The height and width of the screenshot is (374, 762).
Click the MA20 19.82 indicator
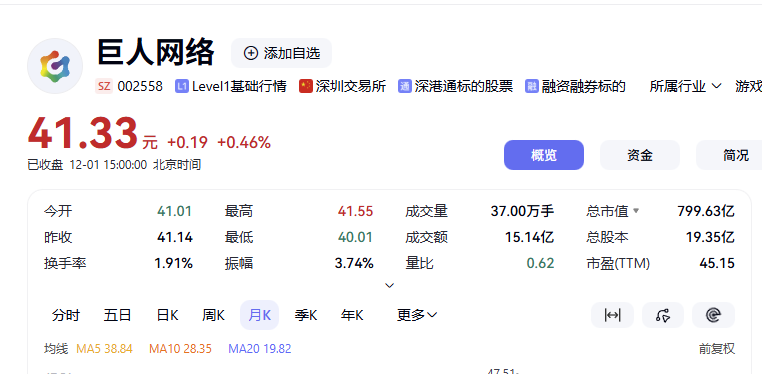(x=260, y=349)
